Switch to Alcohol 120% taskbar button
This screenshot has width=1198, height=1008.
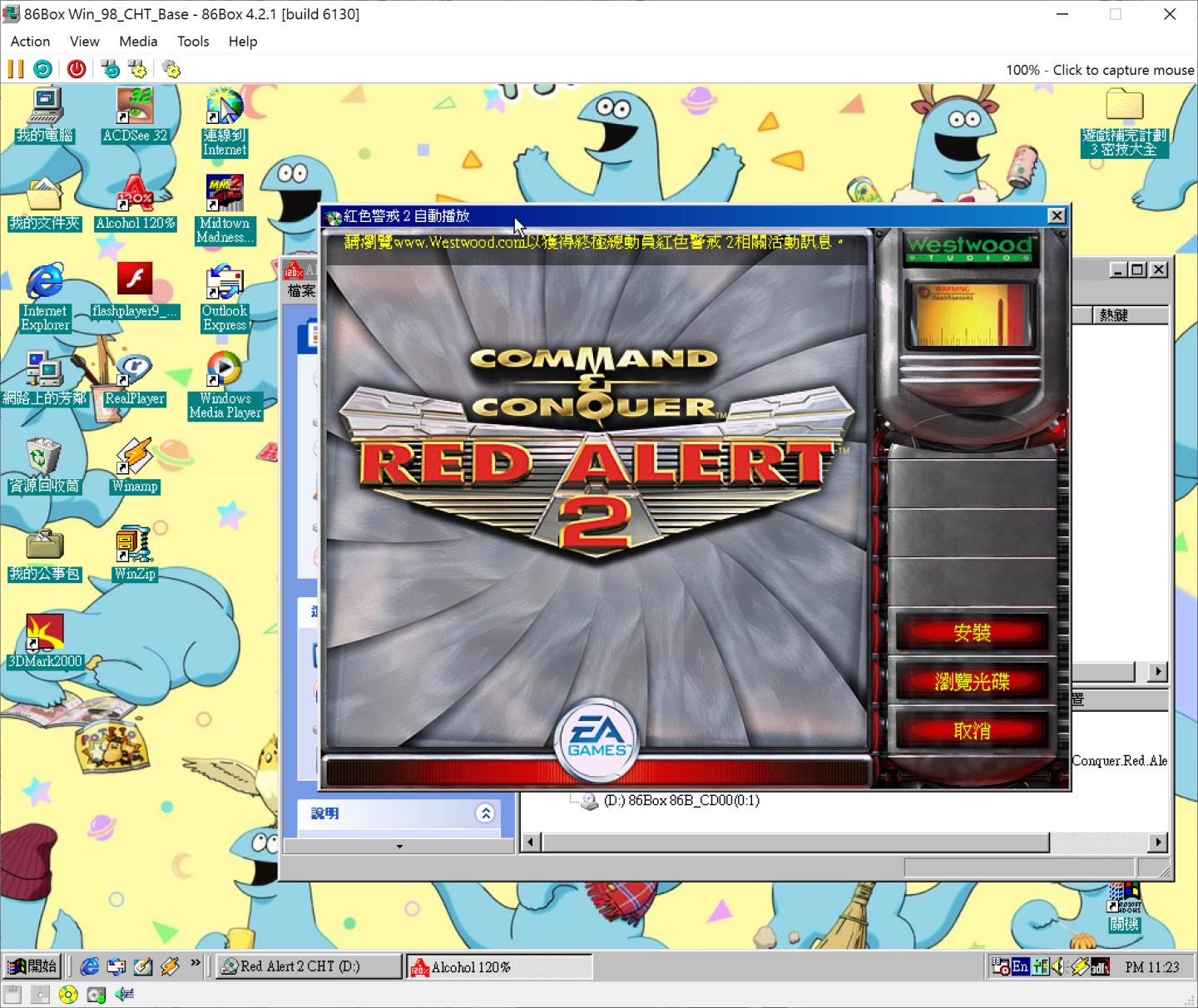click(499, 966)
